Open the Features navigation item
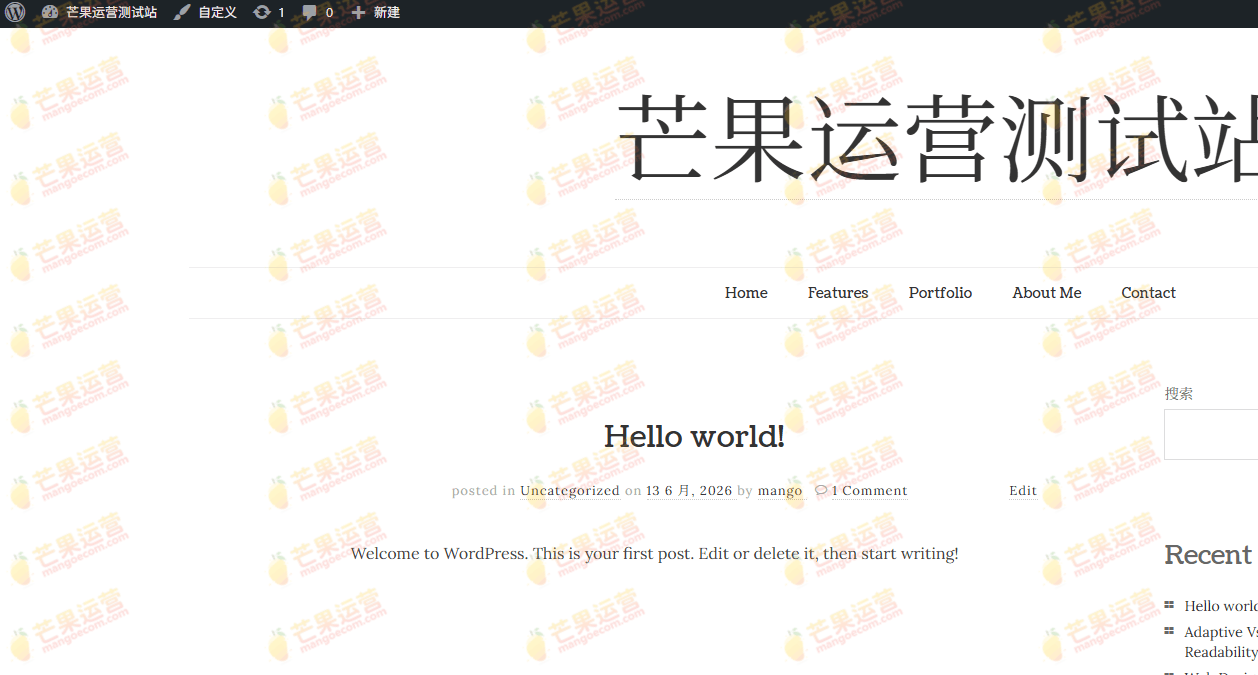The height and width of the screenshot is (675, 1258). click(x=838, y=293)
